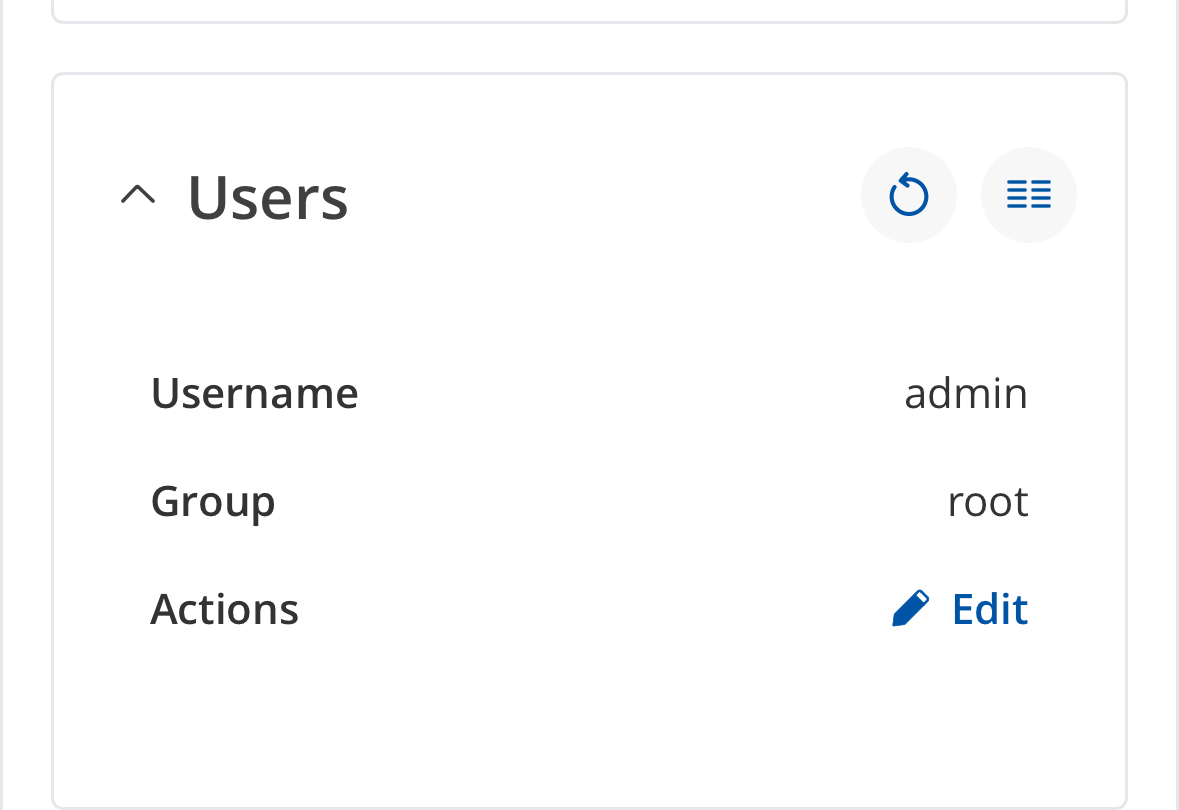The image size is (1179, 810).
Task: Click the Username field label
Action: click(x=254, y=393)
